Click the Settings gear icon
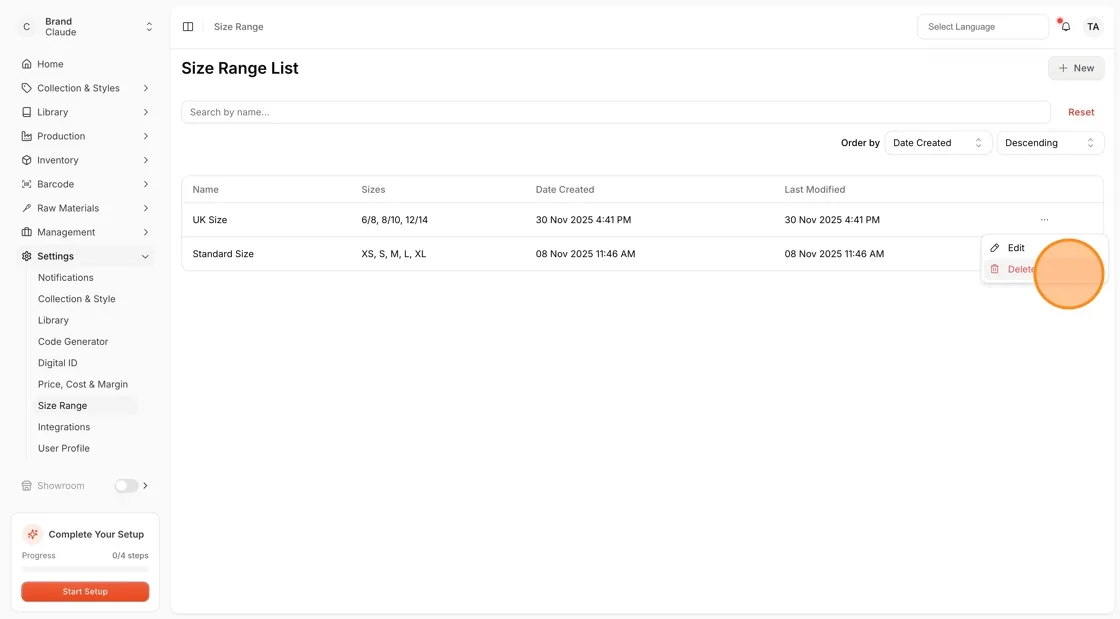 (26, 256)
